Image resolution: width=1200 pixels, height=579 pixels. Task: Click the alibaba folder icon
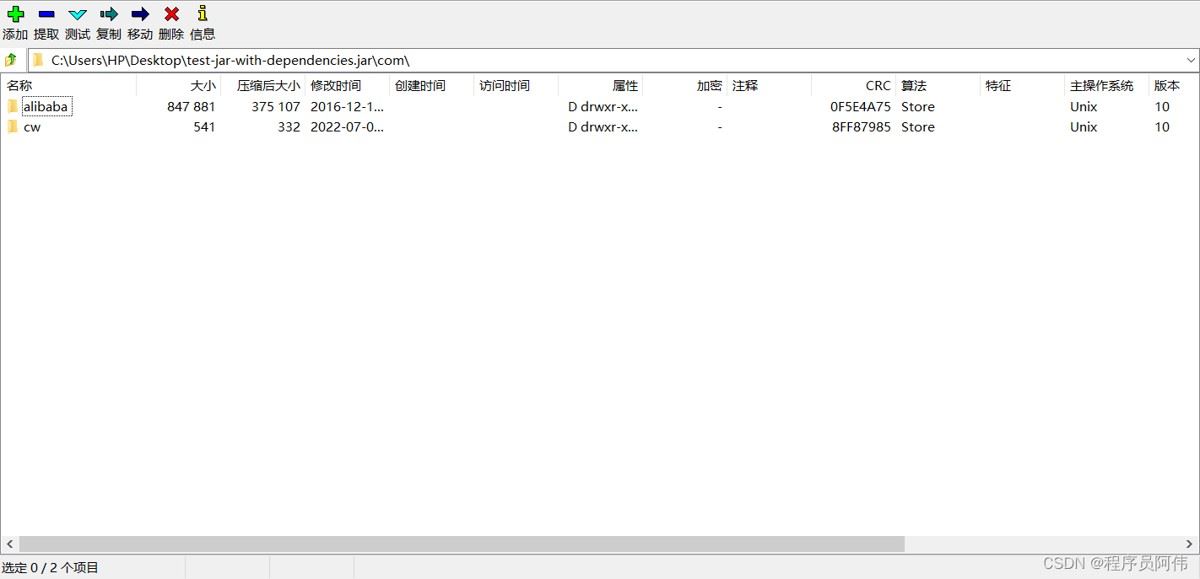coord(13,106)
